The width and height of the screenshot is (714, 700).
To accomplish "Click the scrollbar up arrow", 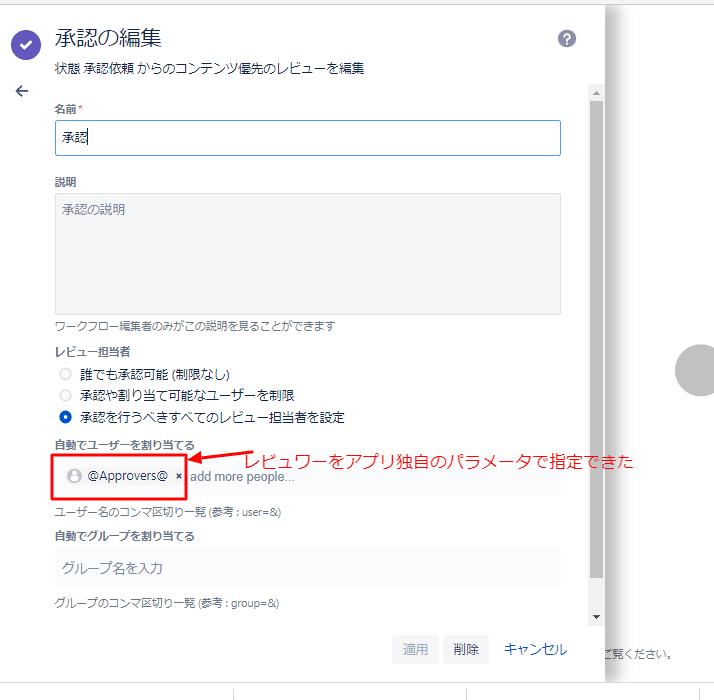I will click(x=596, y=93).
